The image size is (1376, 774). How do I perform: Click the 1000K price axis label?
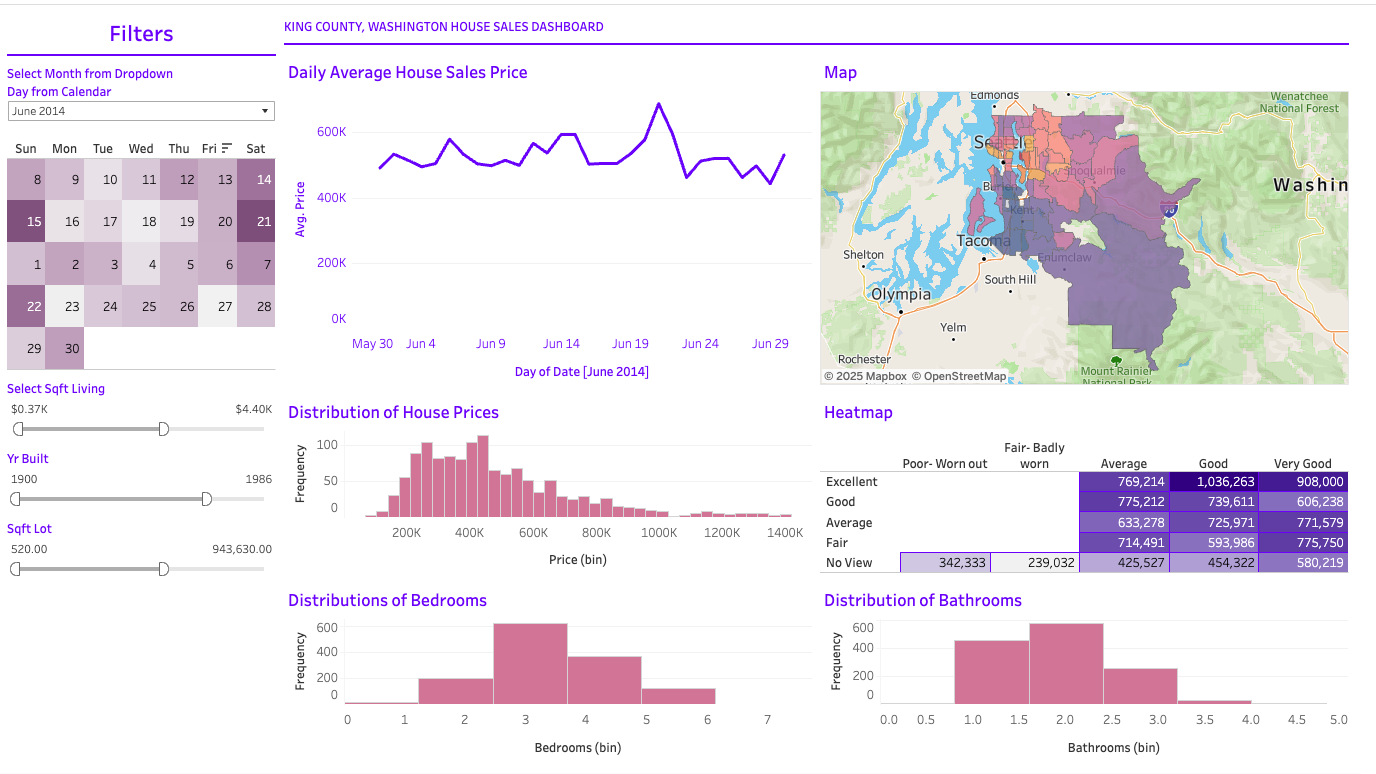659,533
